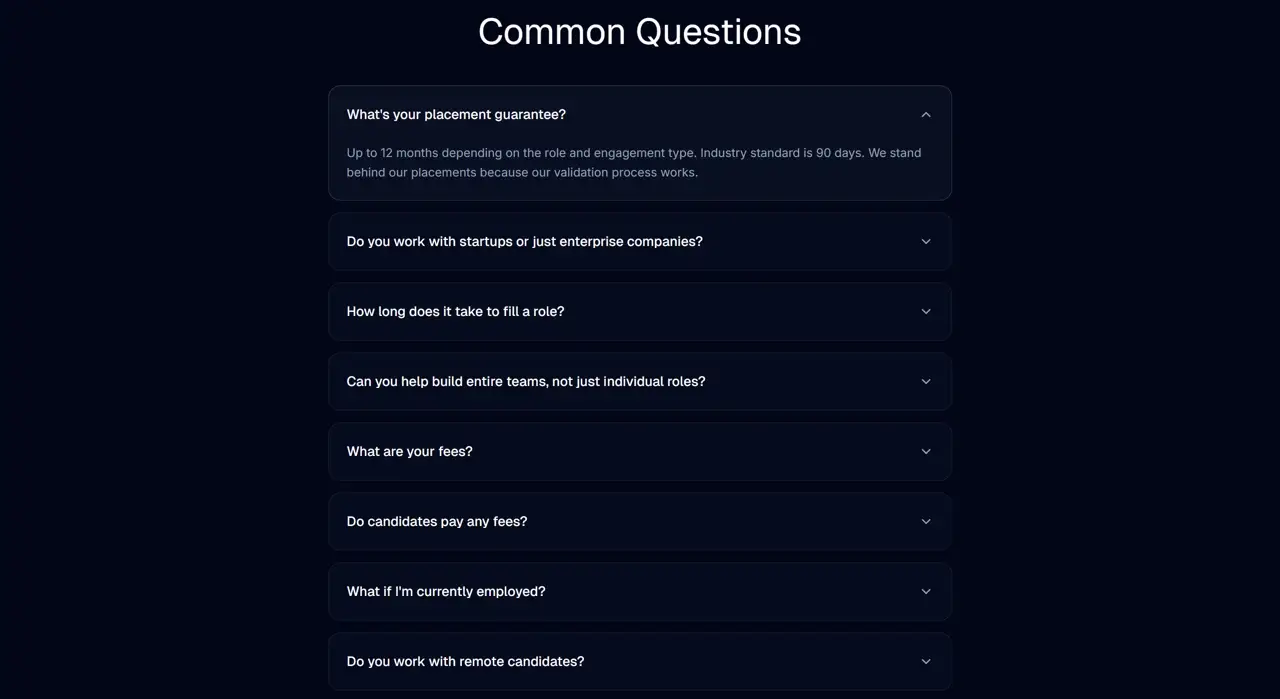This screenshot has width=1280, height=699.
Task: Expand 'Do you work with remote candidates?'
Action: (x=640, y=661)
